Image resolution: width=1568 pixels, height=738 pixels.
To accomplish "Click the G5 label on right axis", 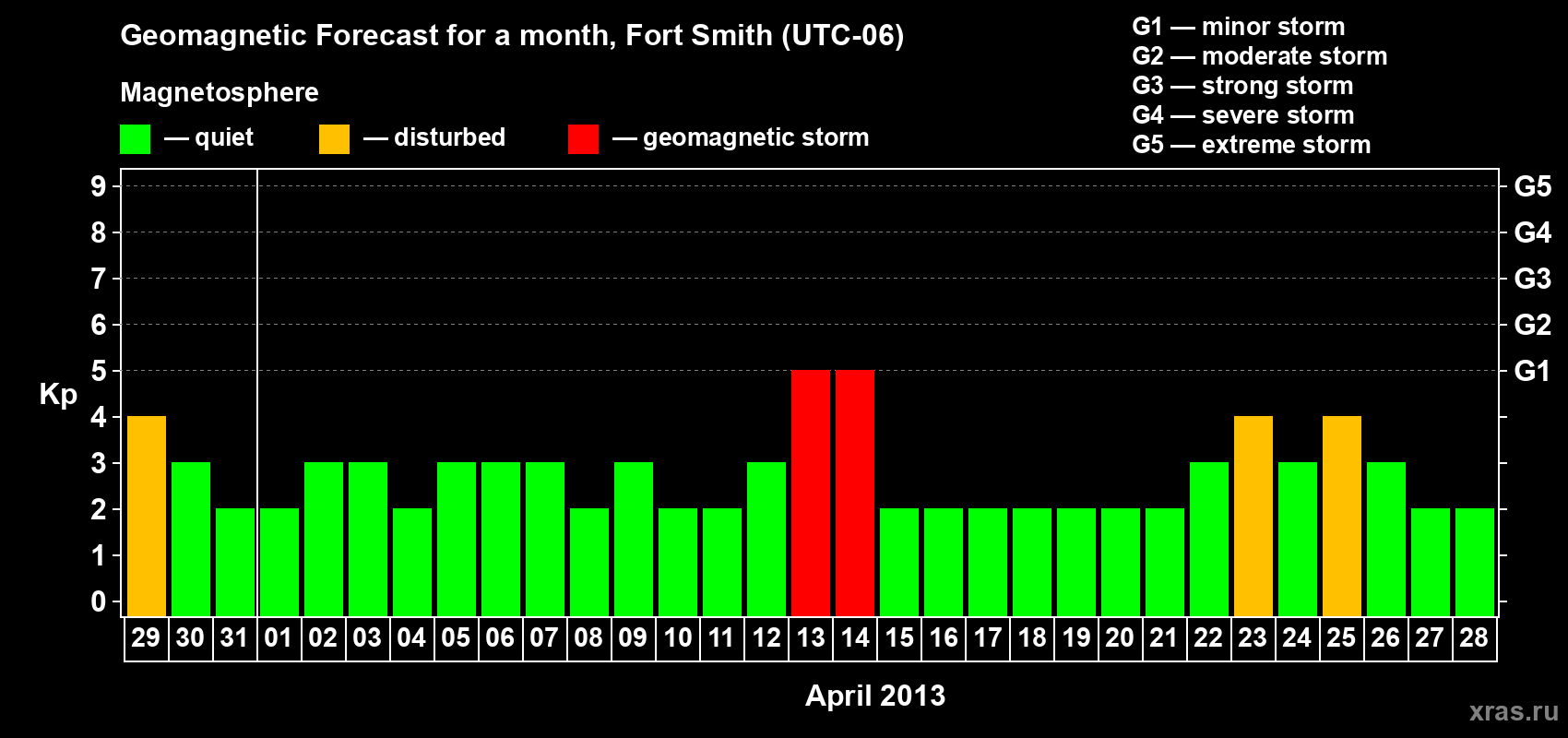I will pos(1533,186).
